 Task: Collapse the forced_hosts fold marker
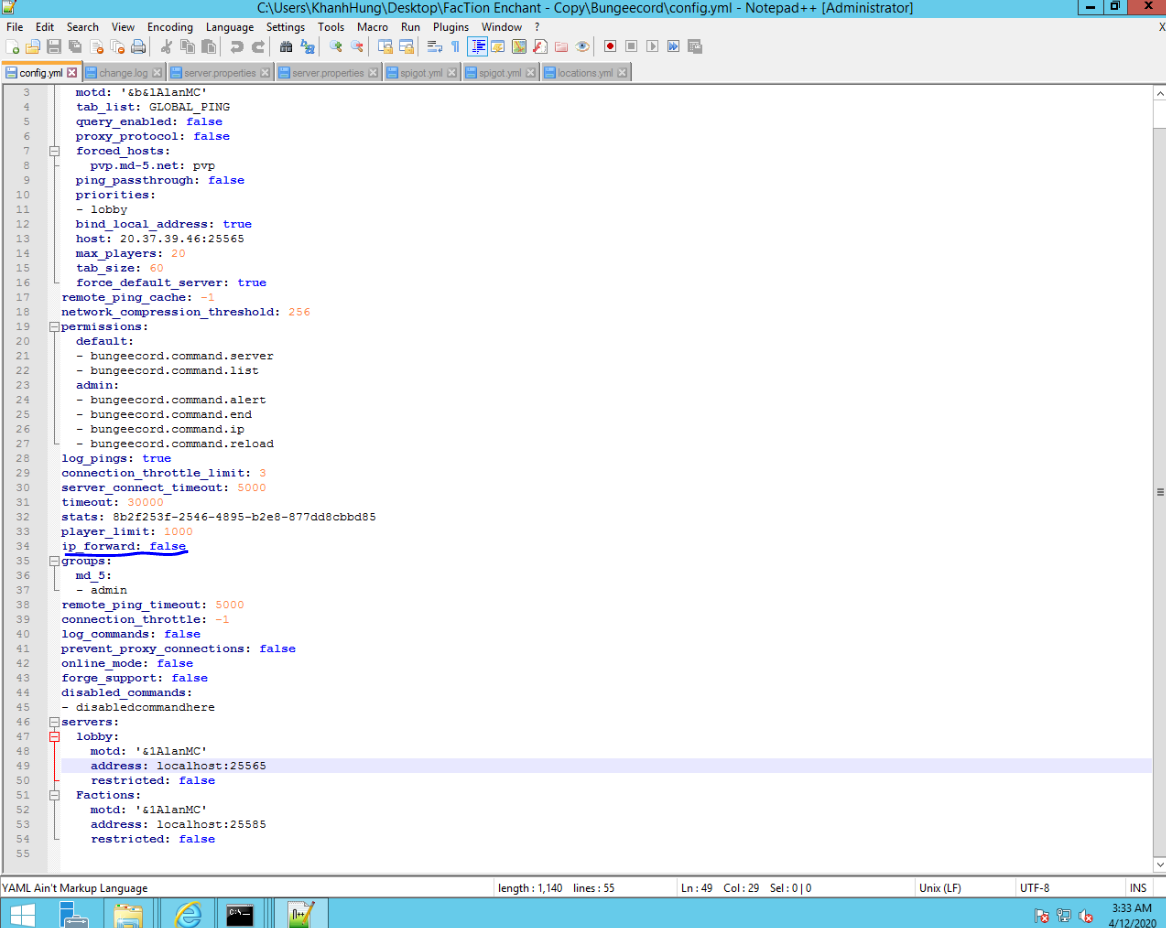[x=54, y=151]
